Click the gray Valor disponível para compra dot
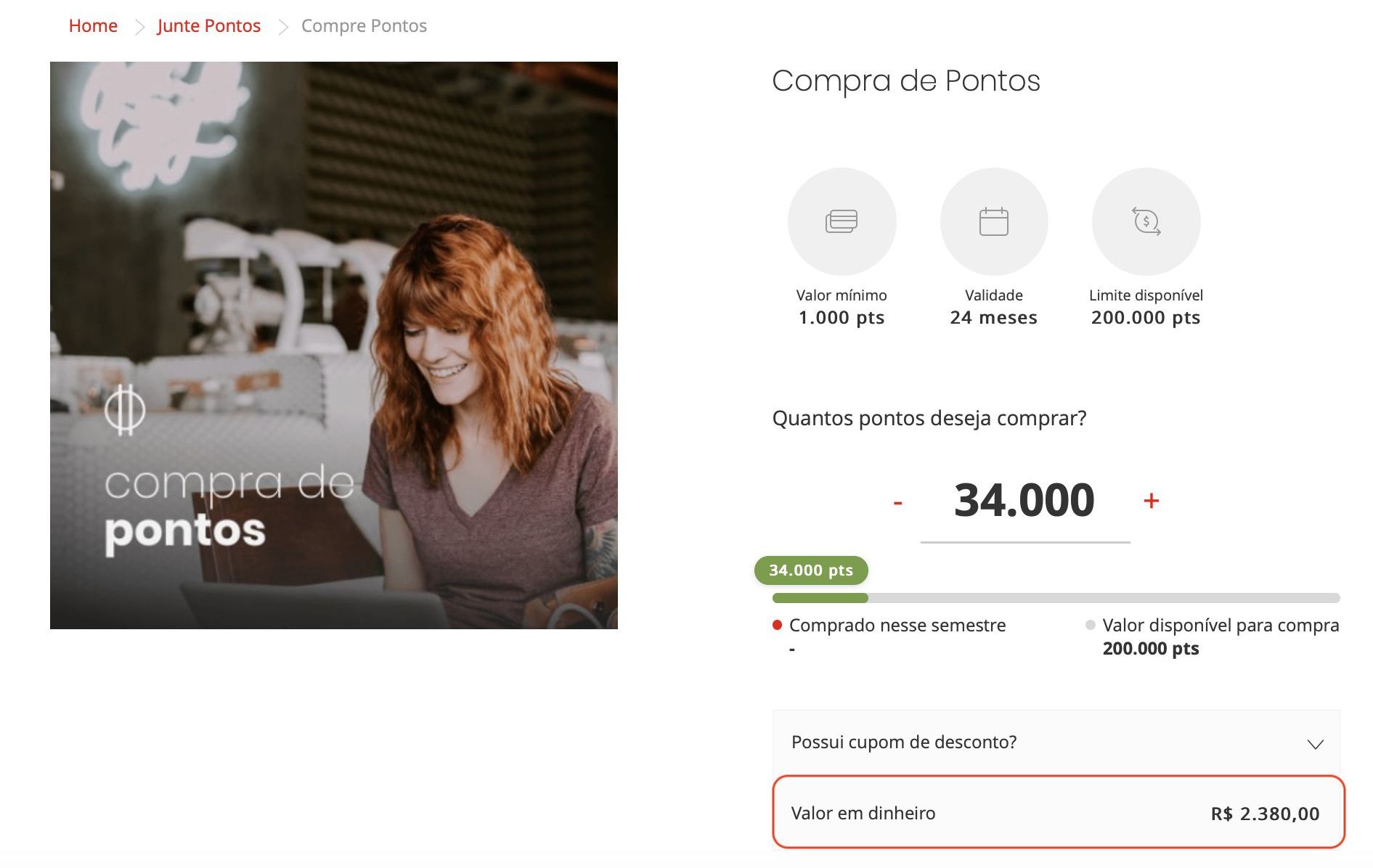1373x868 pixels. (x=1090, y=625)
